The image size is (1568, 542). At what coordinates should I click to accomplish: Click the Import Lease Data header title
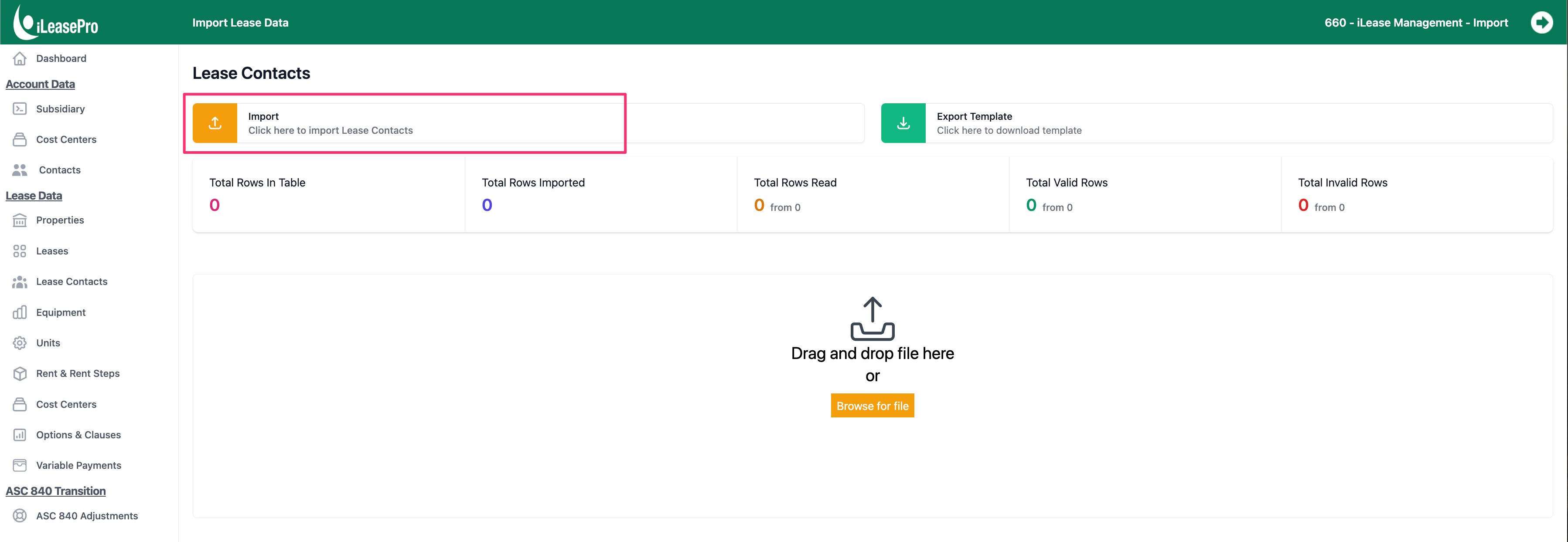point(240,23)
